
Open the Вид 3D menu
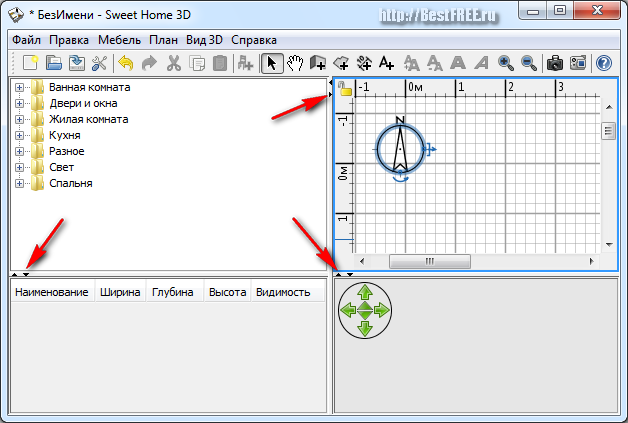tap(204, 40)
